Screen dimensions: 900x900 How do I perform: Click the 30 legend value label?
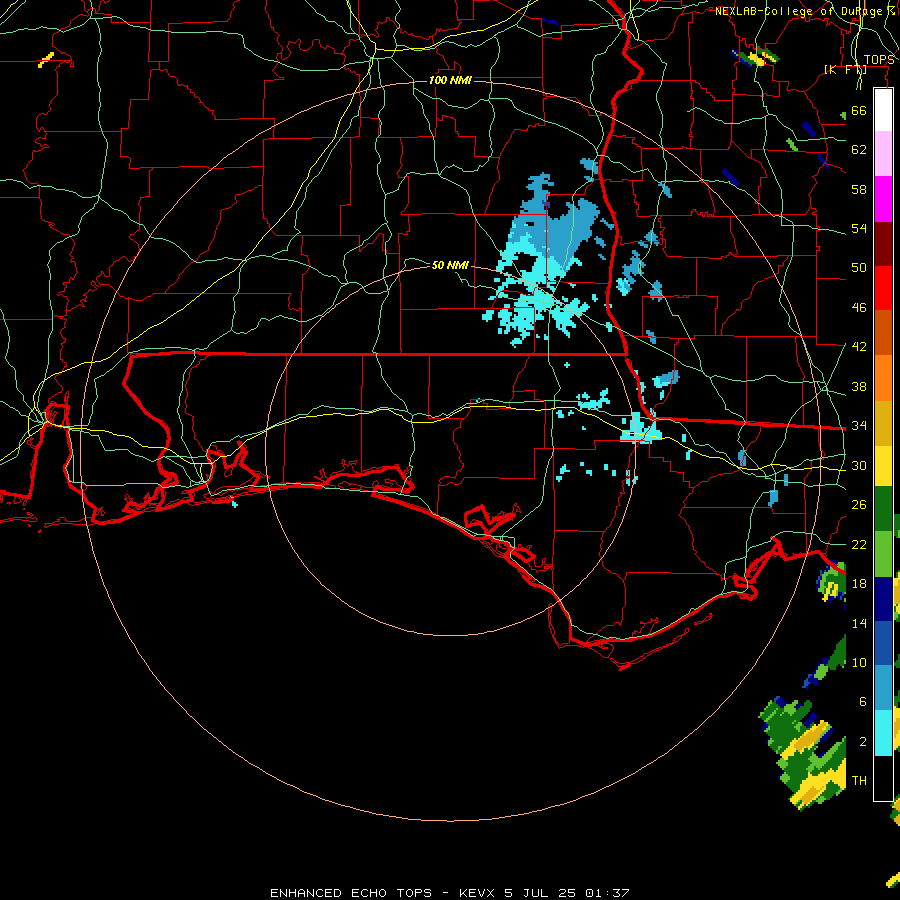pyautogui.click(x=859, y=465)
